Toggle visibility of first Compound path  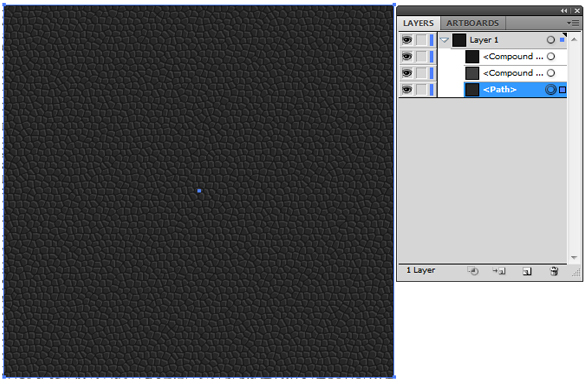pos(407,56)
